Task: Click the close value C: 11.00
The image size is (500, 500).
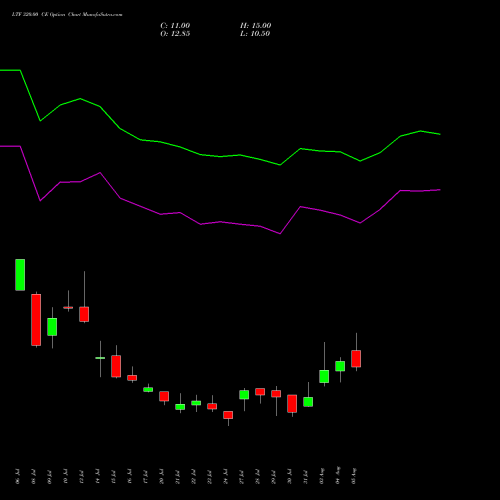Action: click(175, 26)
